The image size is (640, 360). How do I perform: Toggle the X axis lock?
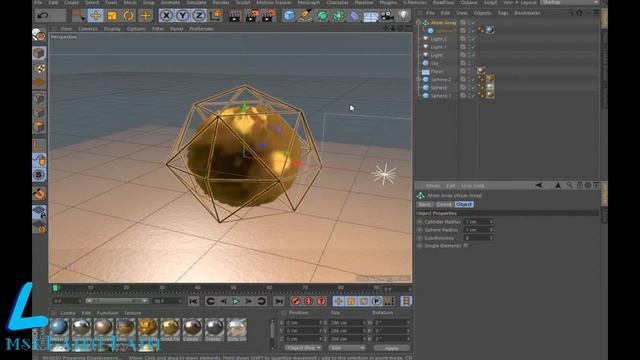166,16
